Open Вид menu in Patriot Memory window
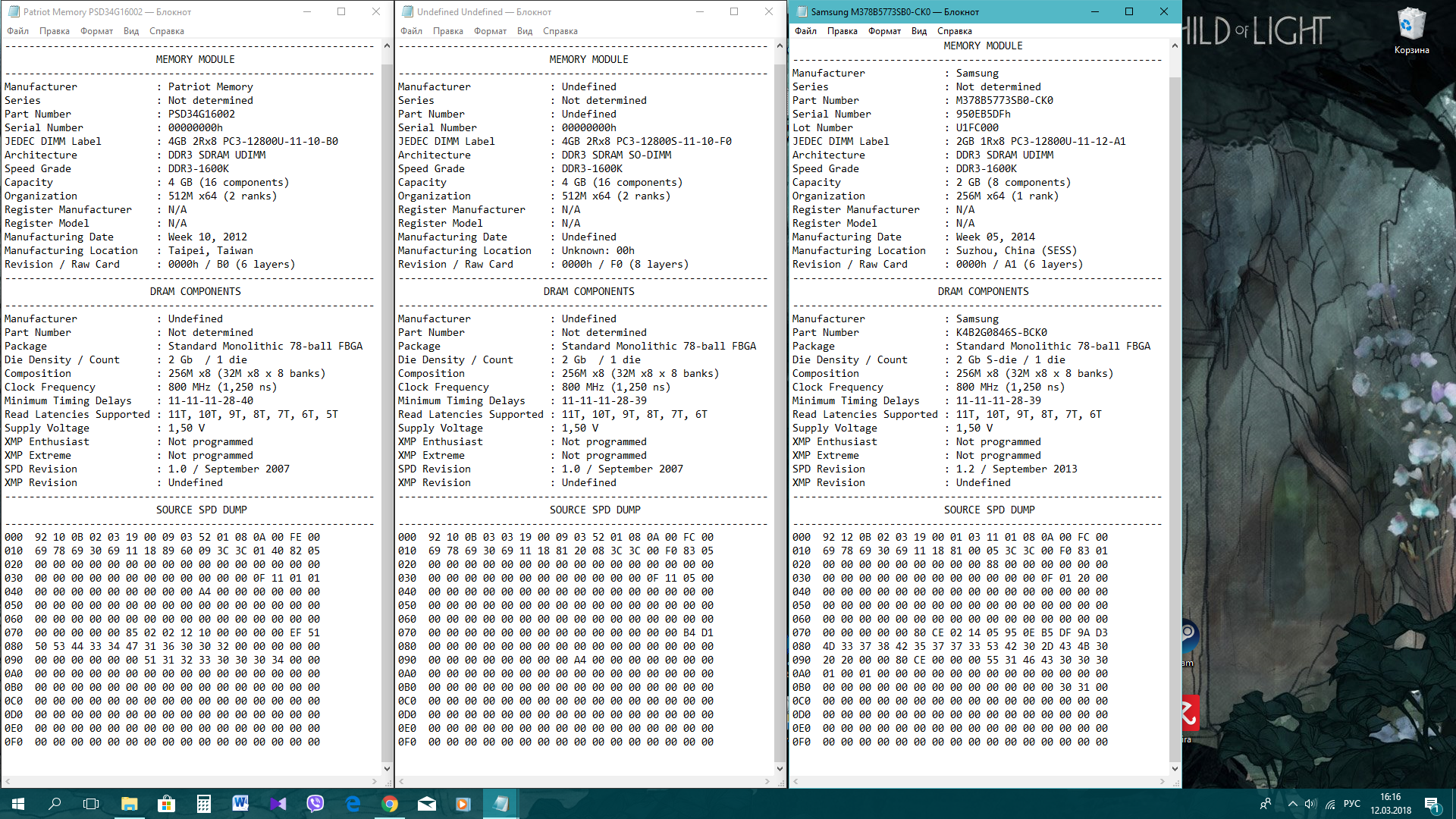 click(131, 31)
